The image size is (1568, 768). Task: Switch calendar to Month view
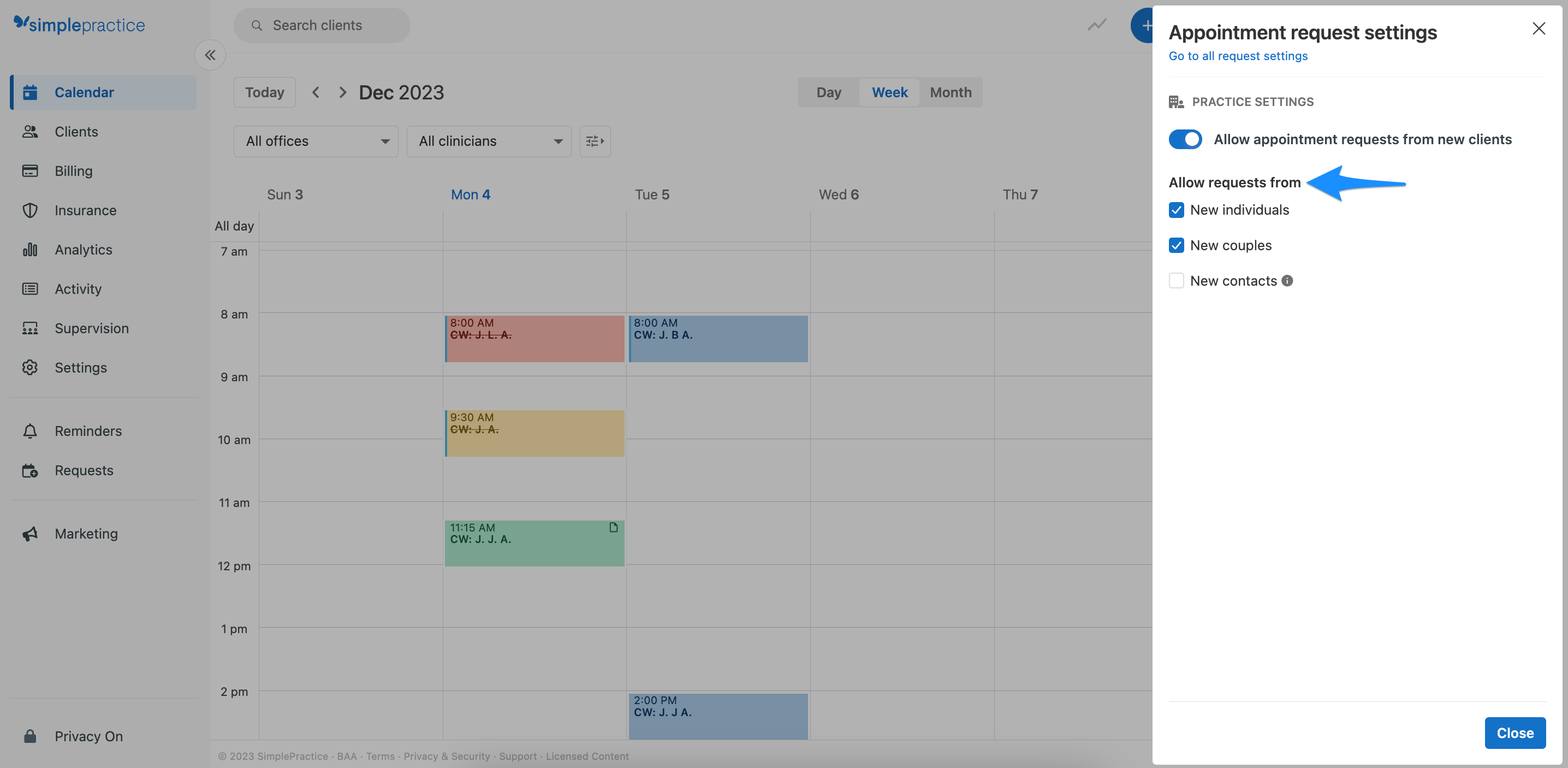[x=950, y=92]
